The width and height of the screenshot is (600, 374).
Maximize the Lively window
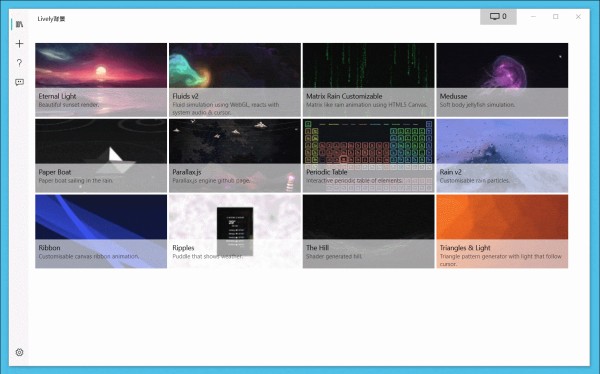click(556, 16)
